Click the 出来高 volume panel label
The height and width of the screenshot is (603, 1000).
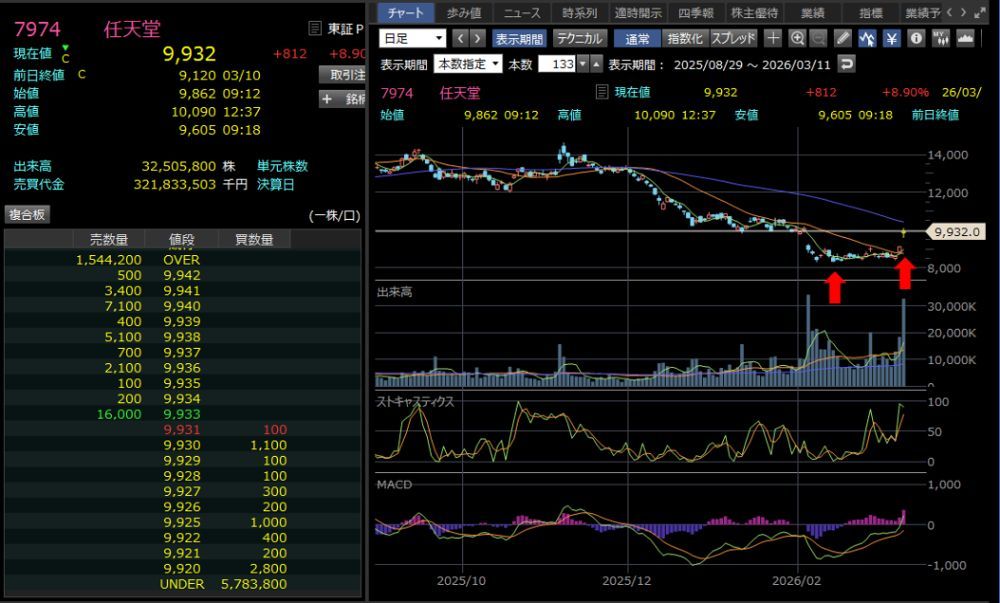click(394, 292)
